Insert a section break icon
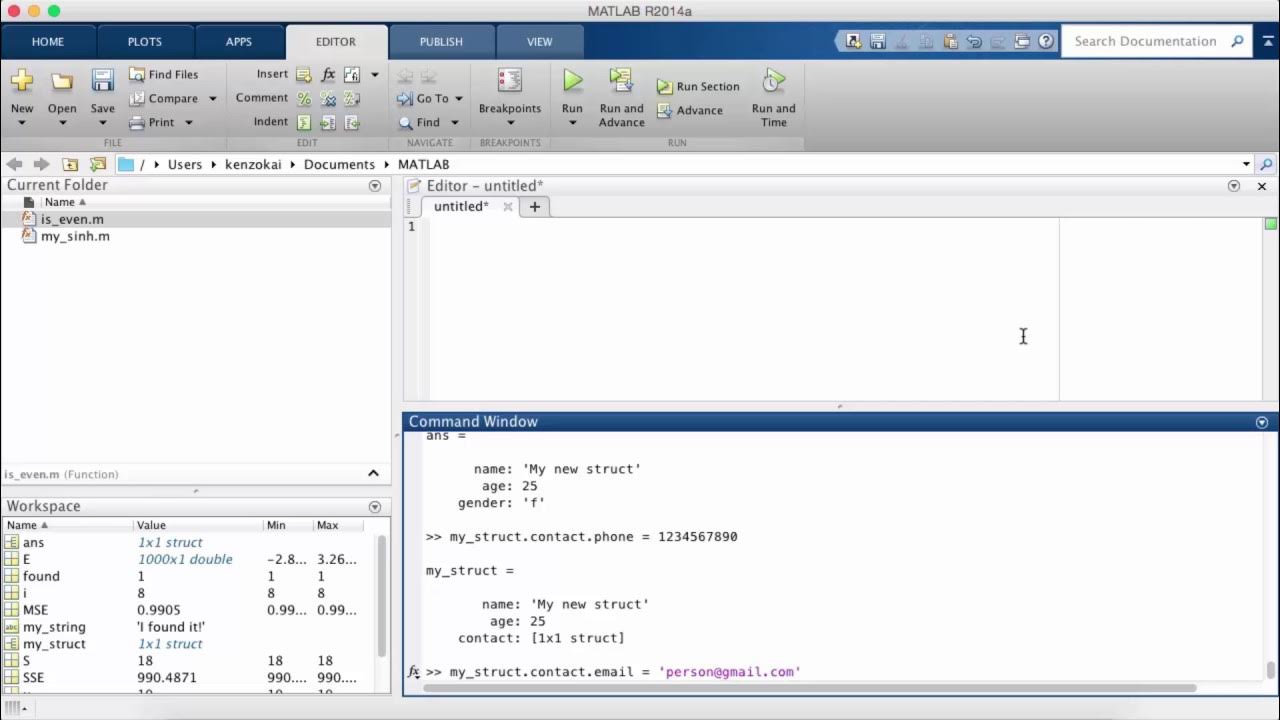Screen dimensions: 1280x720 pyautogui.click(x=304, y=74)
